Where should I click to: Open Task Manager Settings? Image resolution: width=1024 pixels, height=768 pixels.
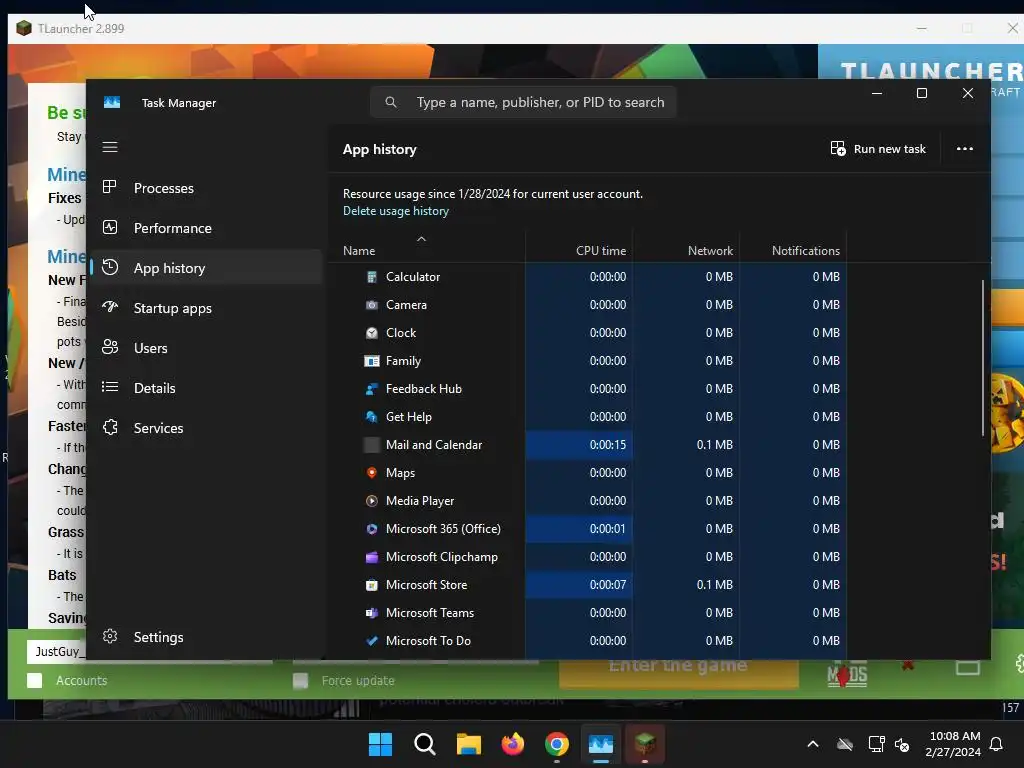(206, 637)
